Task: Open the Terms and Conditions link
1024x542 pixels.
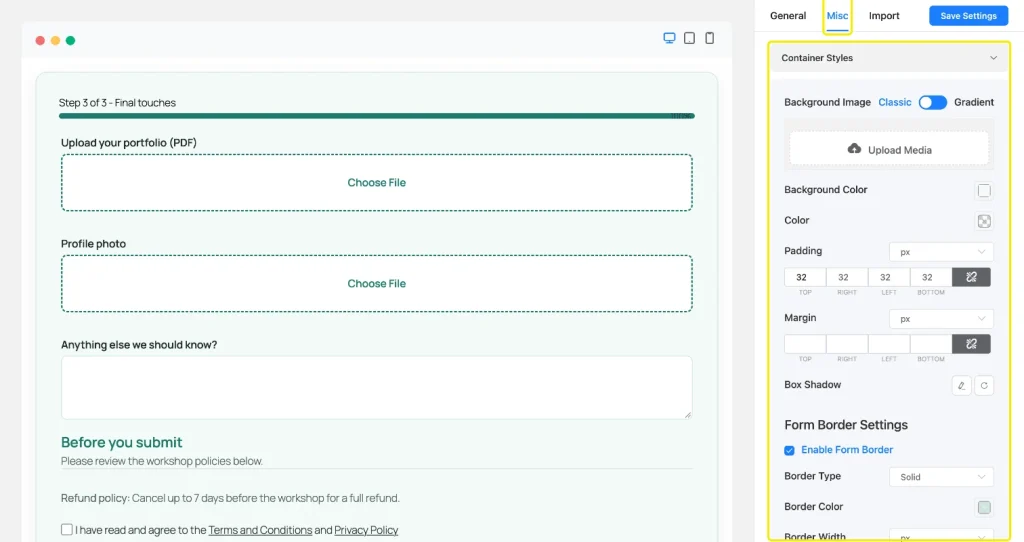Action: tap(260, 530)
